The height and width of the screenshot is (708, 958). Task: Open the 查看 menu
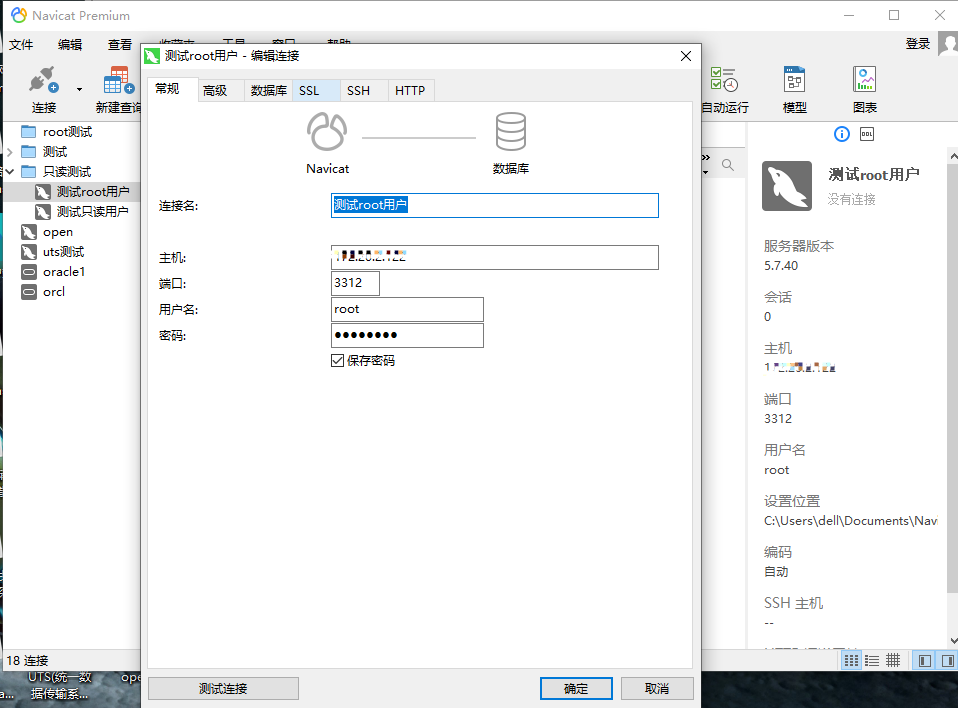point(120,45)
